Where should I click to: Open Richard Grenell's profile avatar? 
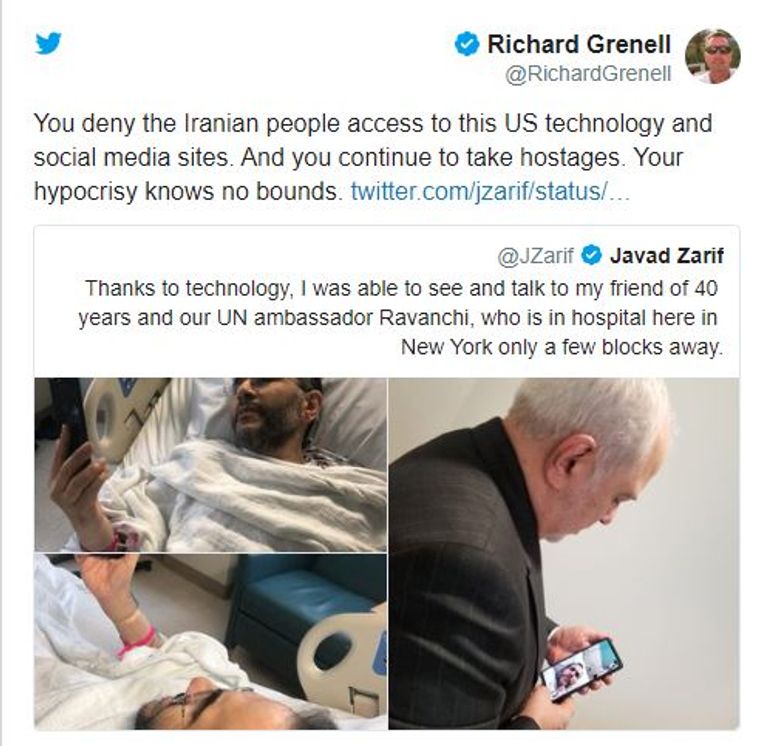(713, 56)
